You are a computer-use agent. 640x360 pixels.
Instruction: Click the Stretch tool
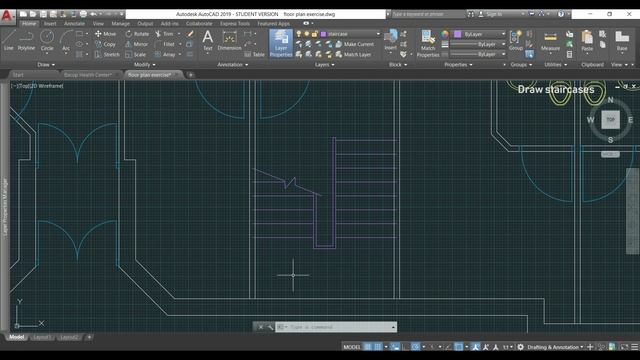pos(107,54)
